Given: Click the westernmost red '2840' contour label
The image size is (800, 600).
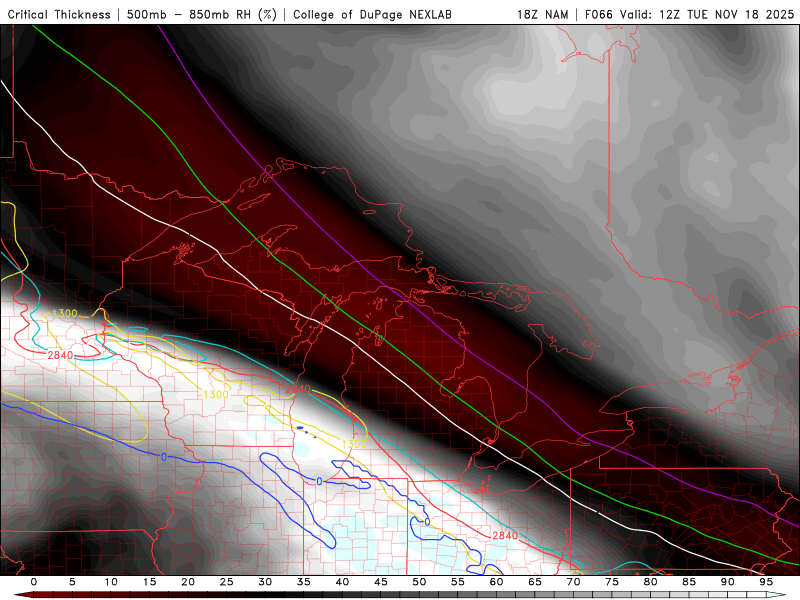Looking at the screenshot, I should (60, 355).
